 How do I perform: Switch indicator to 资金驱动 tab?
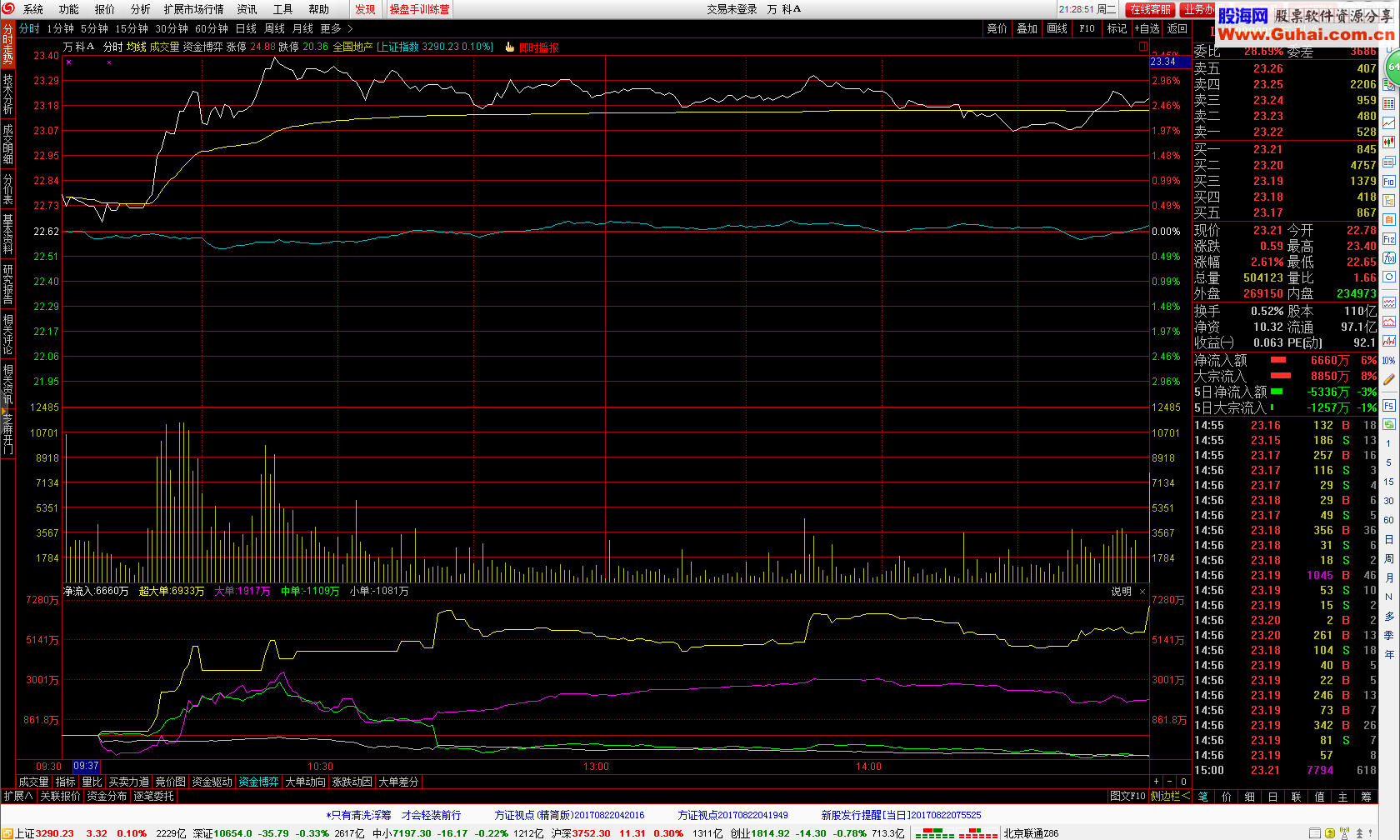click(212, 782)
